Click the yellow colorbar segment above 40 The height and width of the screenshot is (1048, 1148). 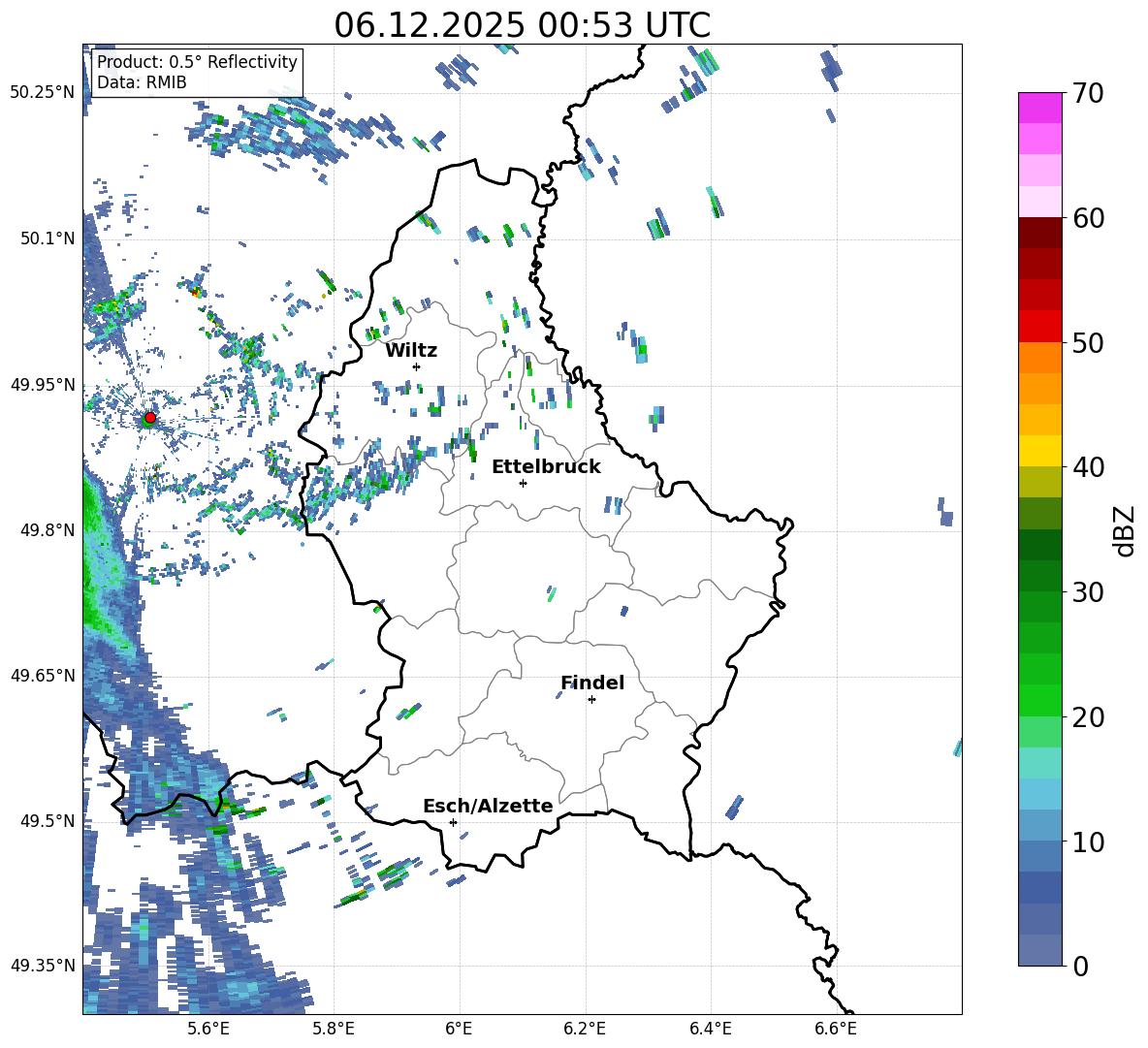coord(1040,451)
